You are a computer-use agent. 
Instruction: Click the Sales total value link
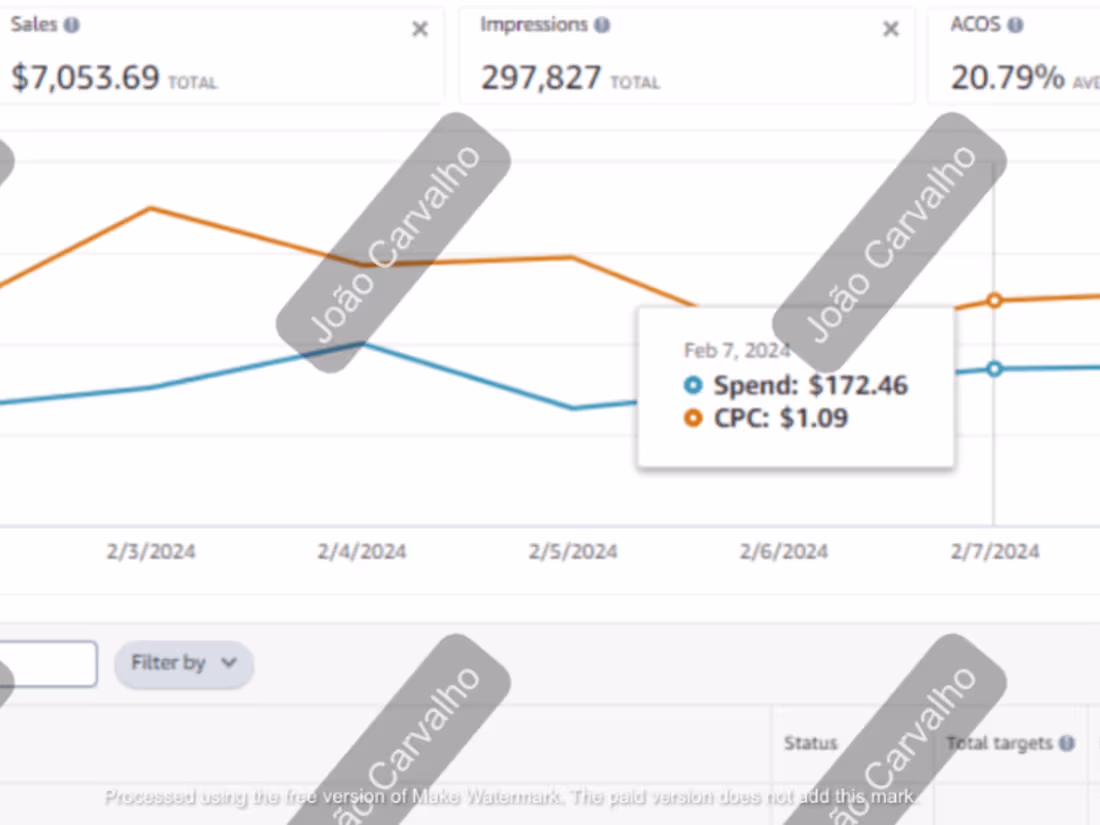(85, 77)
